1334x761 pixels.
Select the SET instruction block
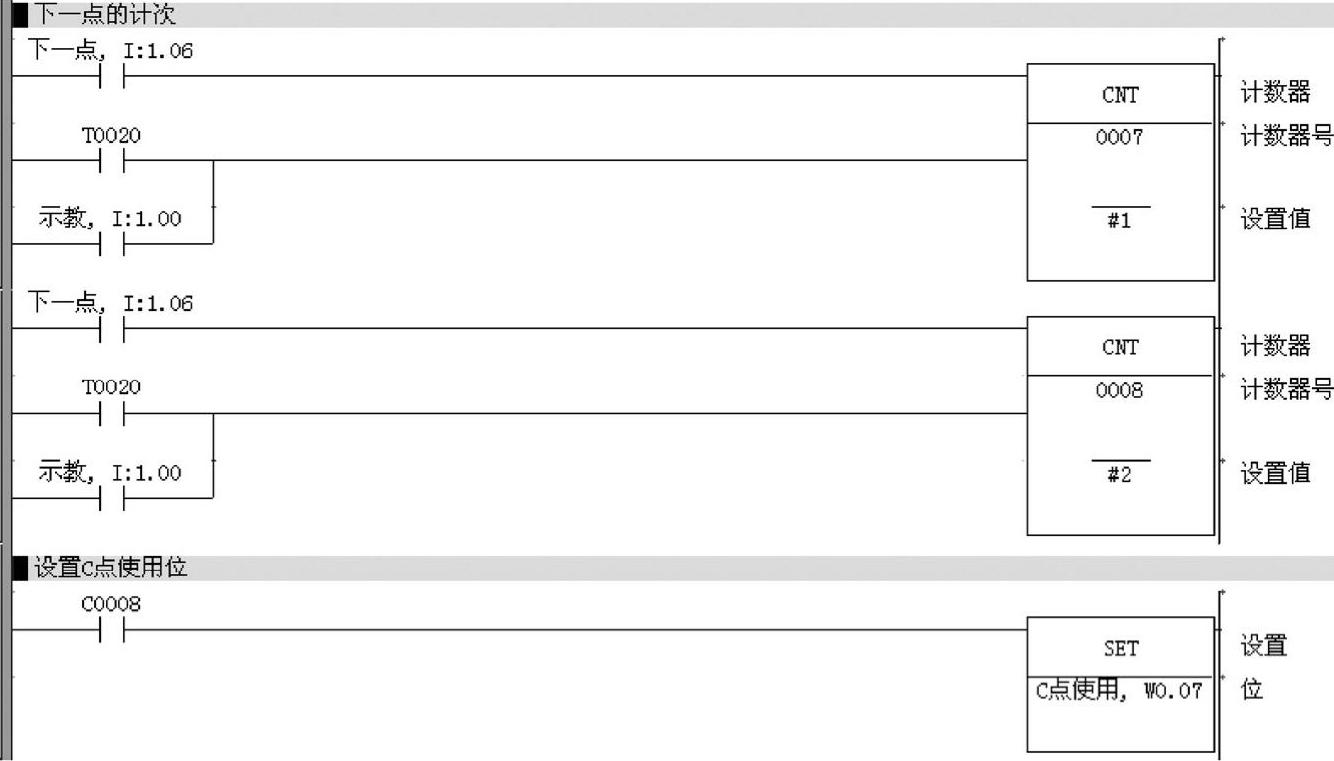(x=1120, y=684)
